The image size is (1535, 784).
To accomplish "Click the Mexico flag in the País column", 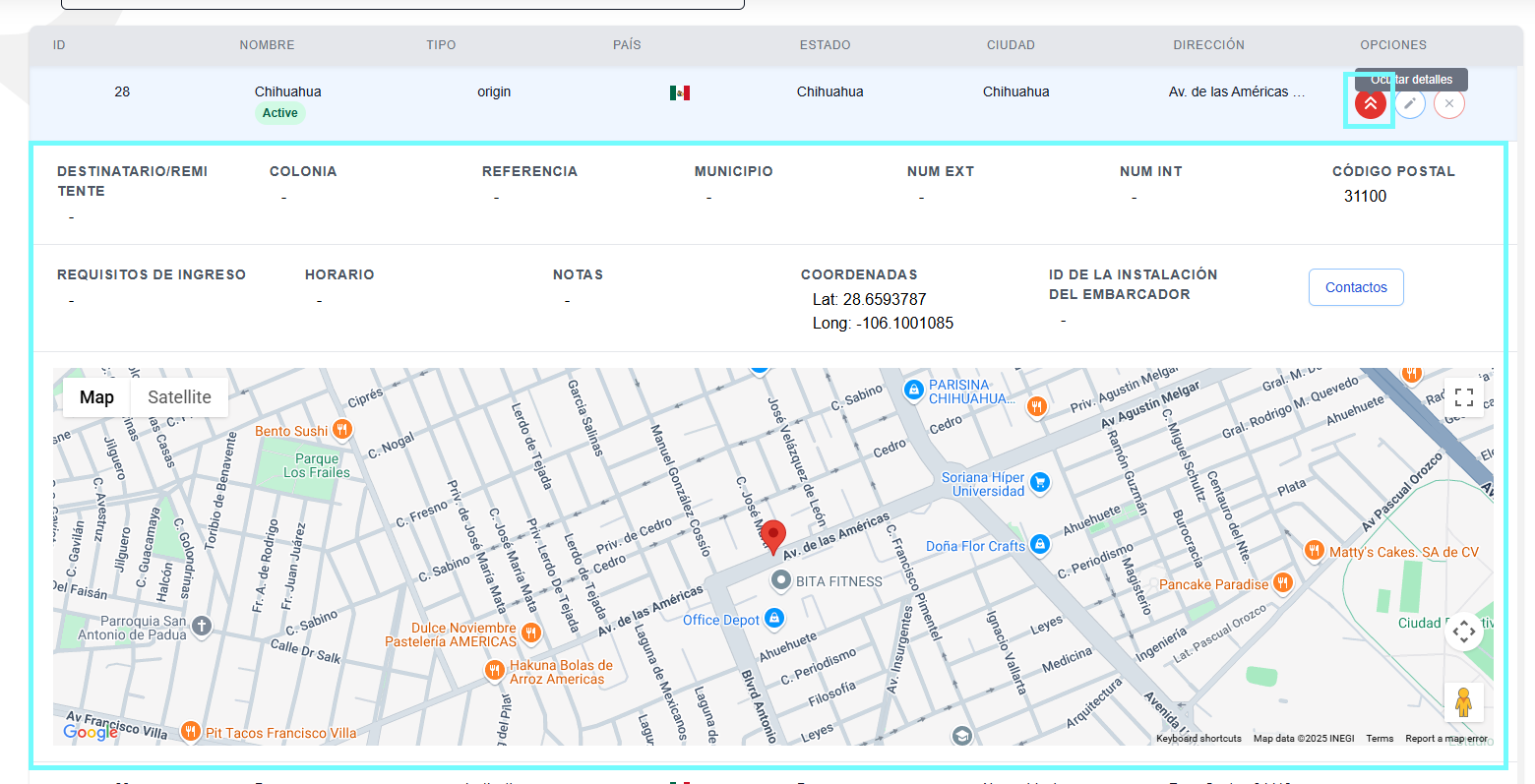I will (680, 91).
